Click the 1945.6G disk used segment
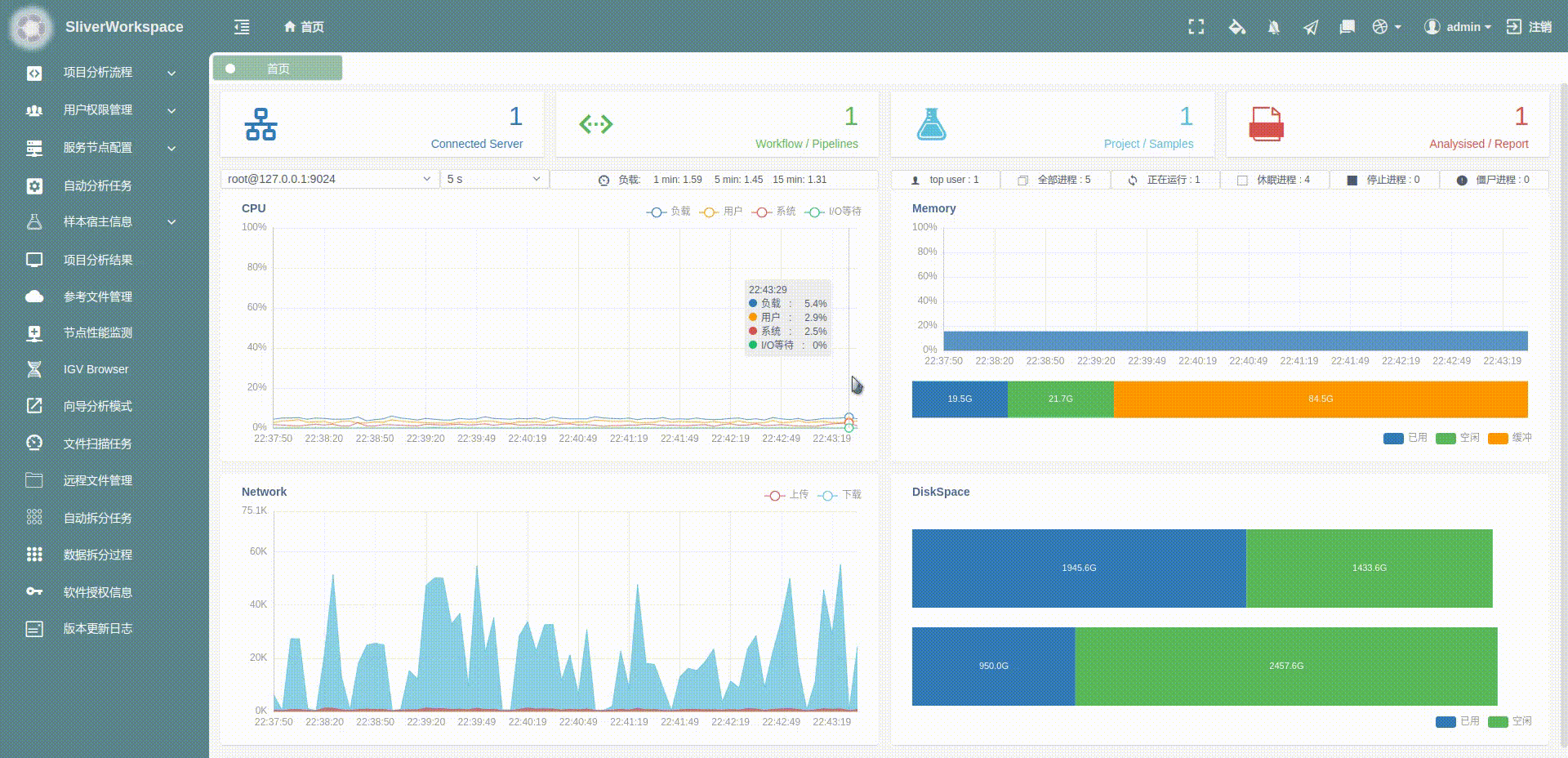The image size is (1568, 758). pos(1079,568)
